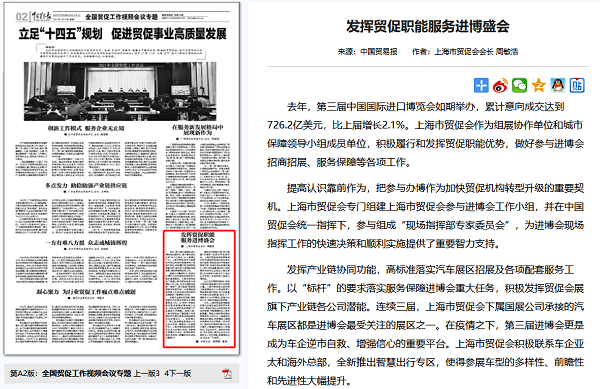
Task: Click paragraph starting 发挥产业链协同功能
Action: [x=426, y=325]
